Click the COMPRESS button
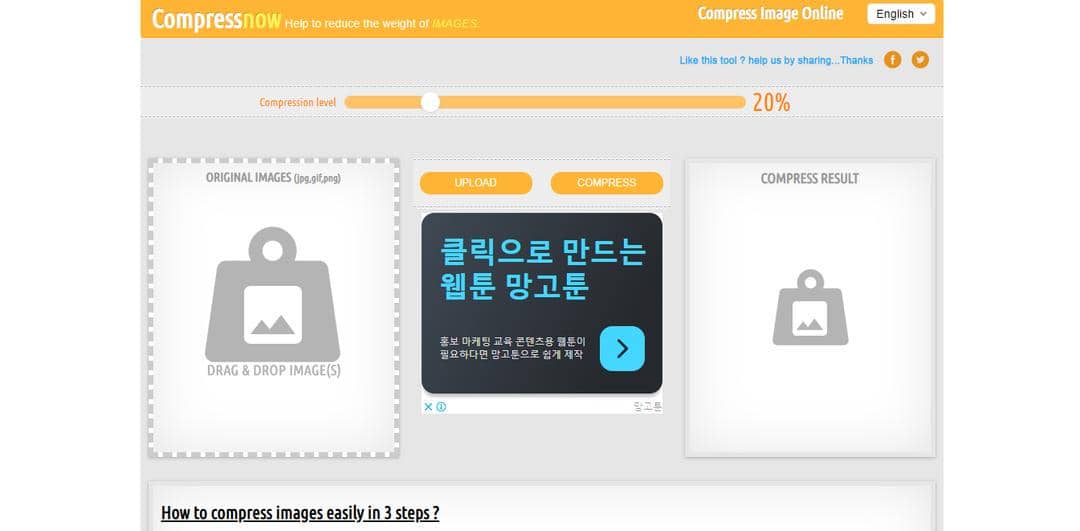The image size is (1080, 531). tap(607, 183)
